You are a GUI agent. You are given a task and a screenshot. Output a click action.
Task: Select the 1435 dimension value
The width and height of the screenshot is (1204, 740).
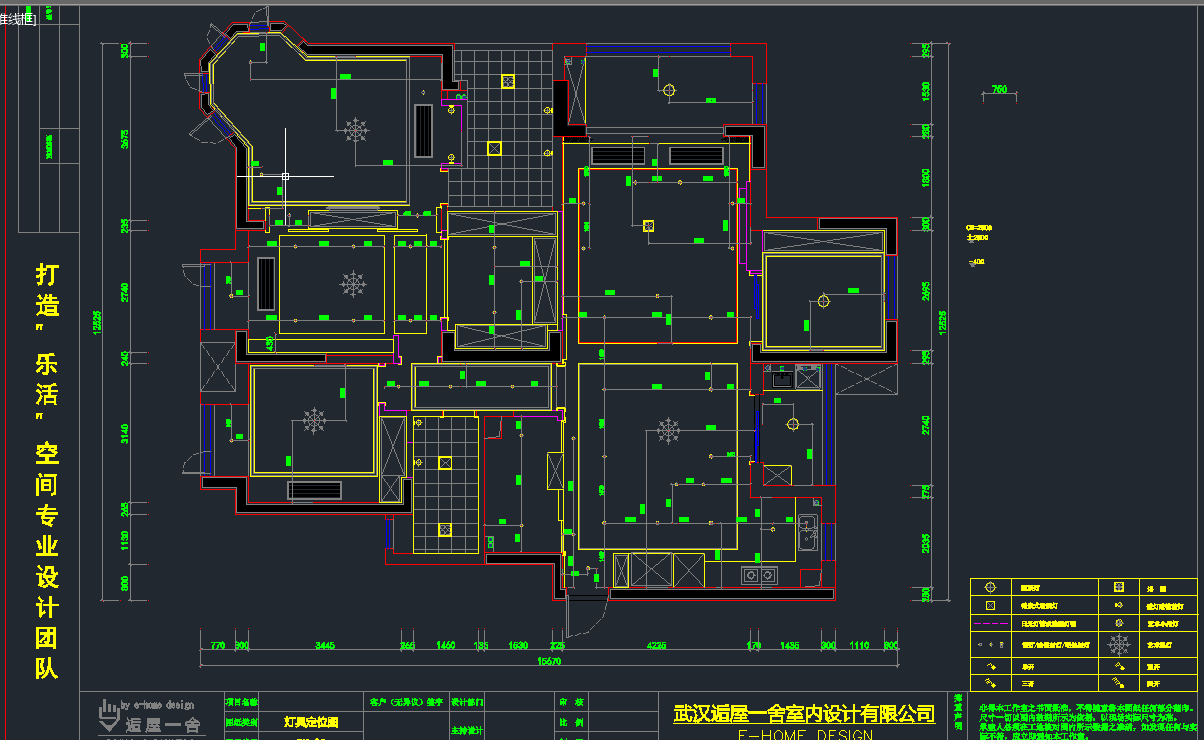tap(790, 646)
